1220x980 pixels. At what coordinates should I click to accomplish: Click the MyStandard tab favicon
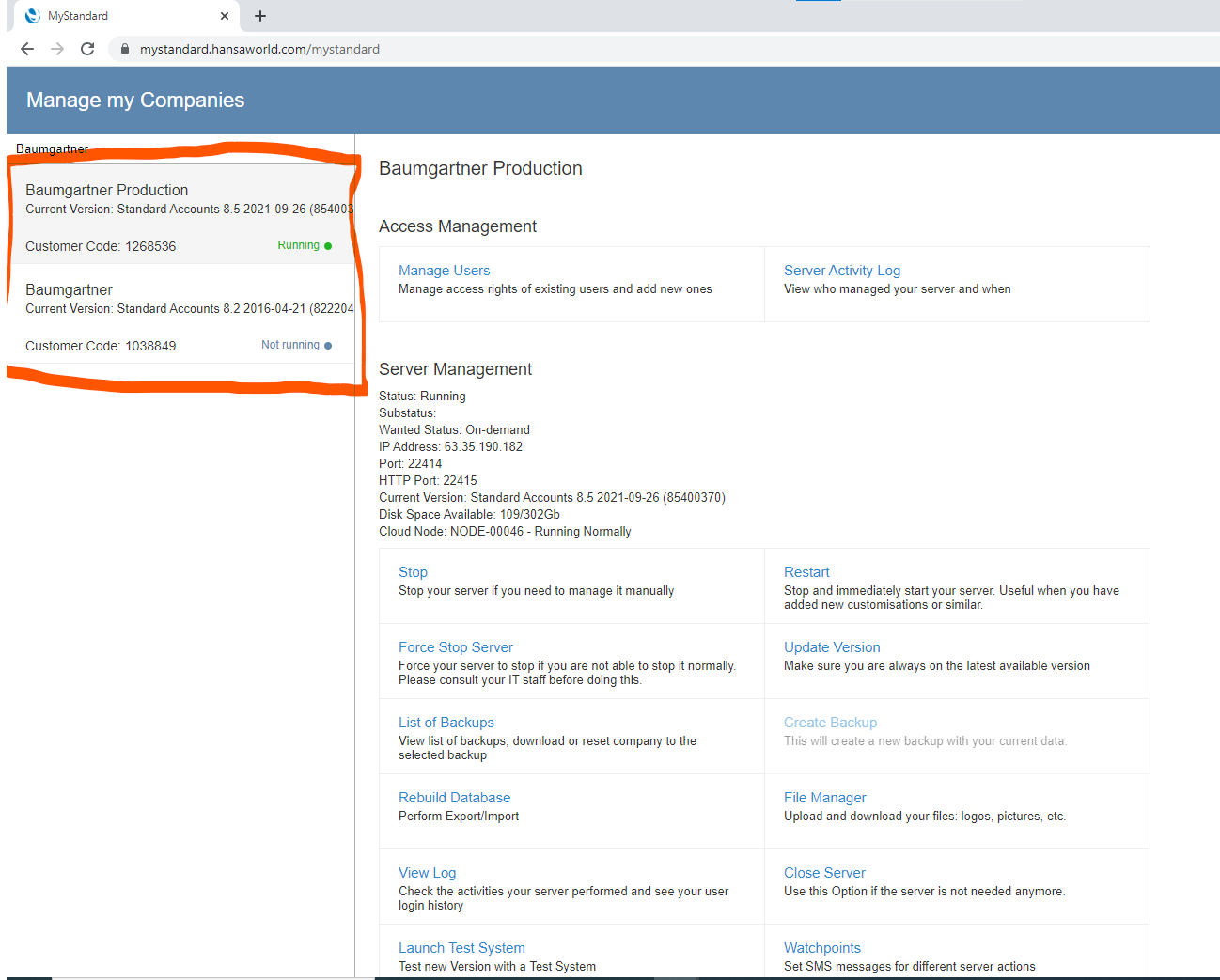pos(33,16)
